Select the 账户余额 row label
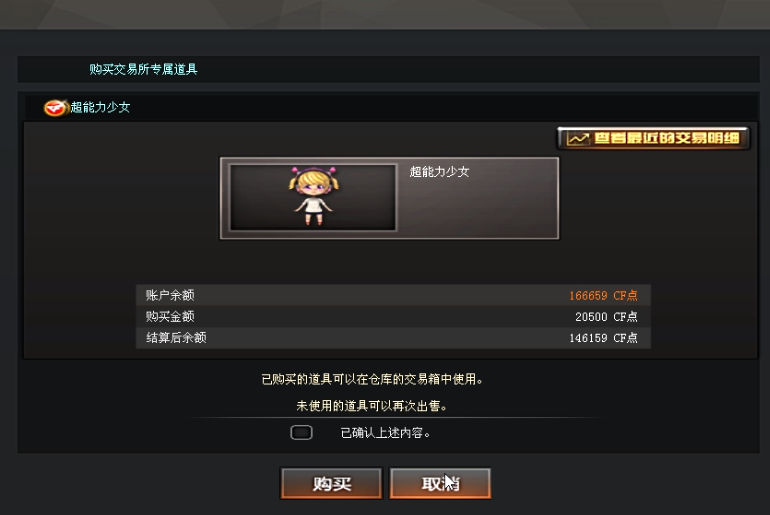 click(x=170, y=295)
